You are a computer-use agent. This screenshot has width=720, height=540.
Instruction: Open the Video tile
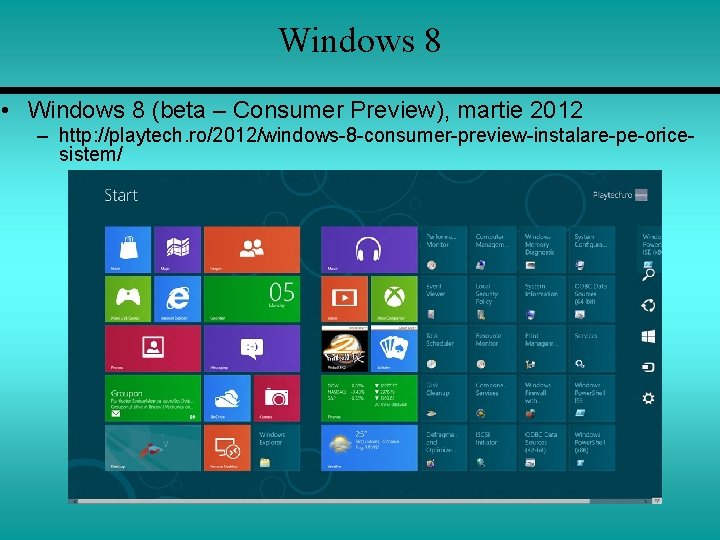pyautogui.click(x=344, y=299)
